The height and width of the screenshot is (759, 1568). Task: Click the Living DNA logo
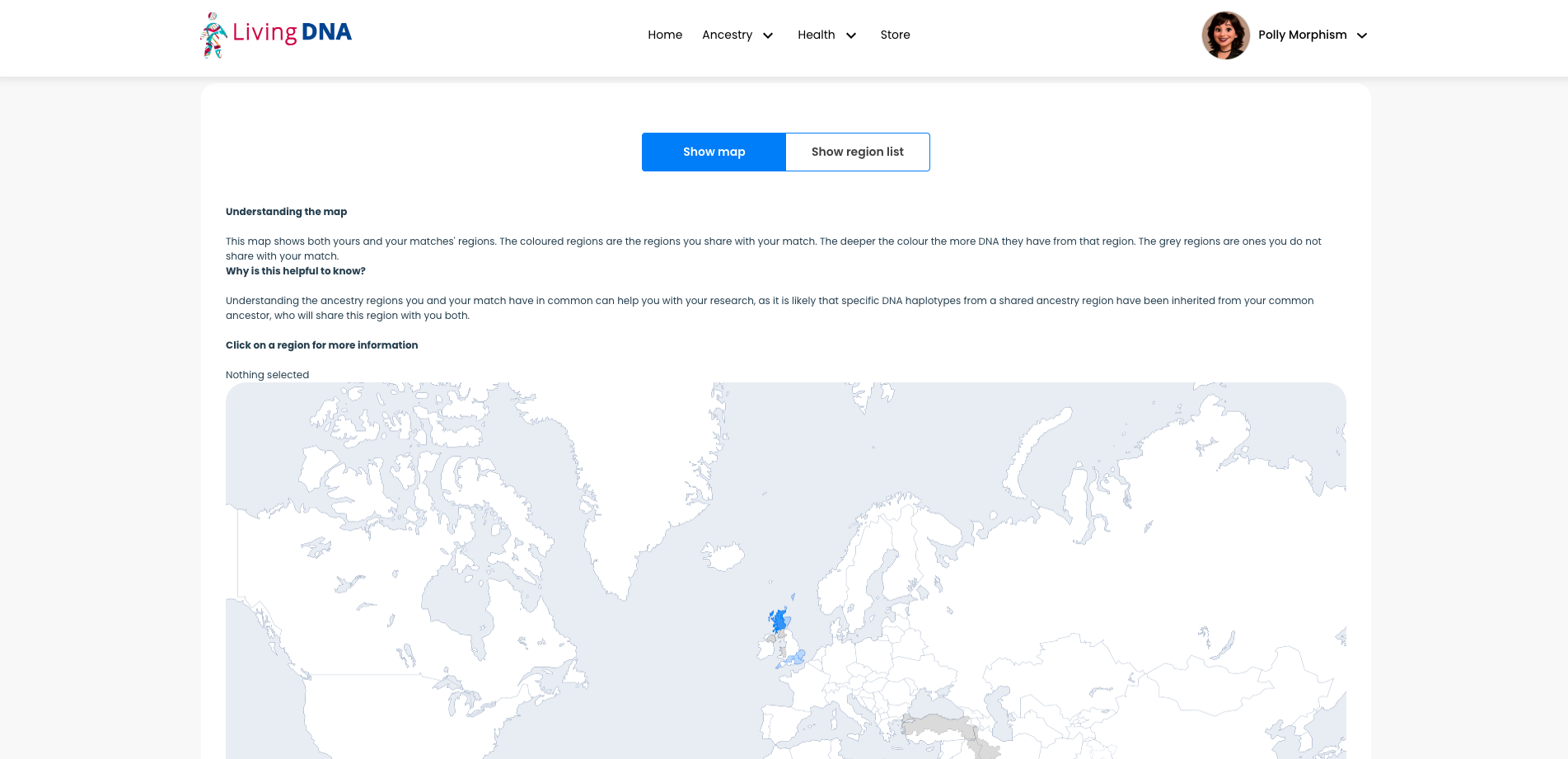coord(274,35)
